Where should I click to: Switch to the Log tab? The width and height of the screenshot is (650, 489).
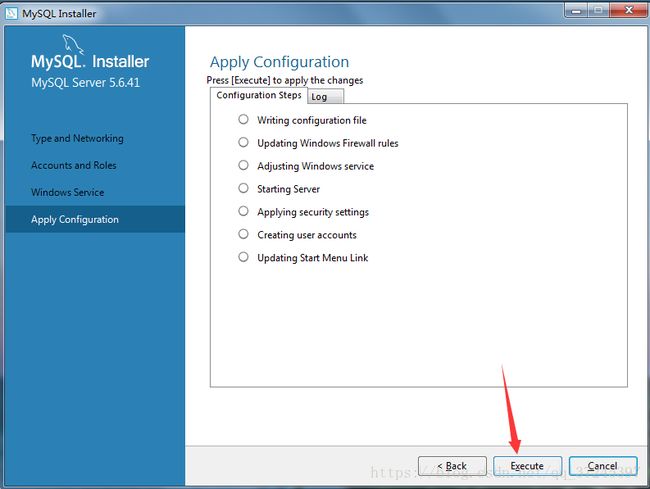point(325,97)
